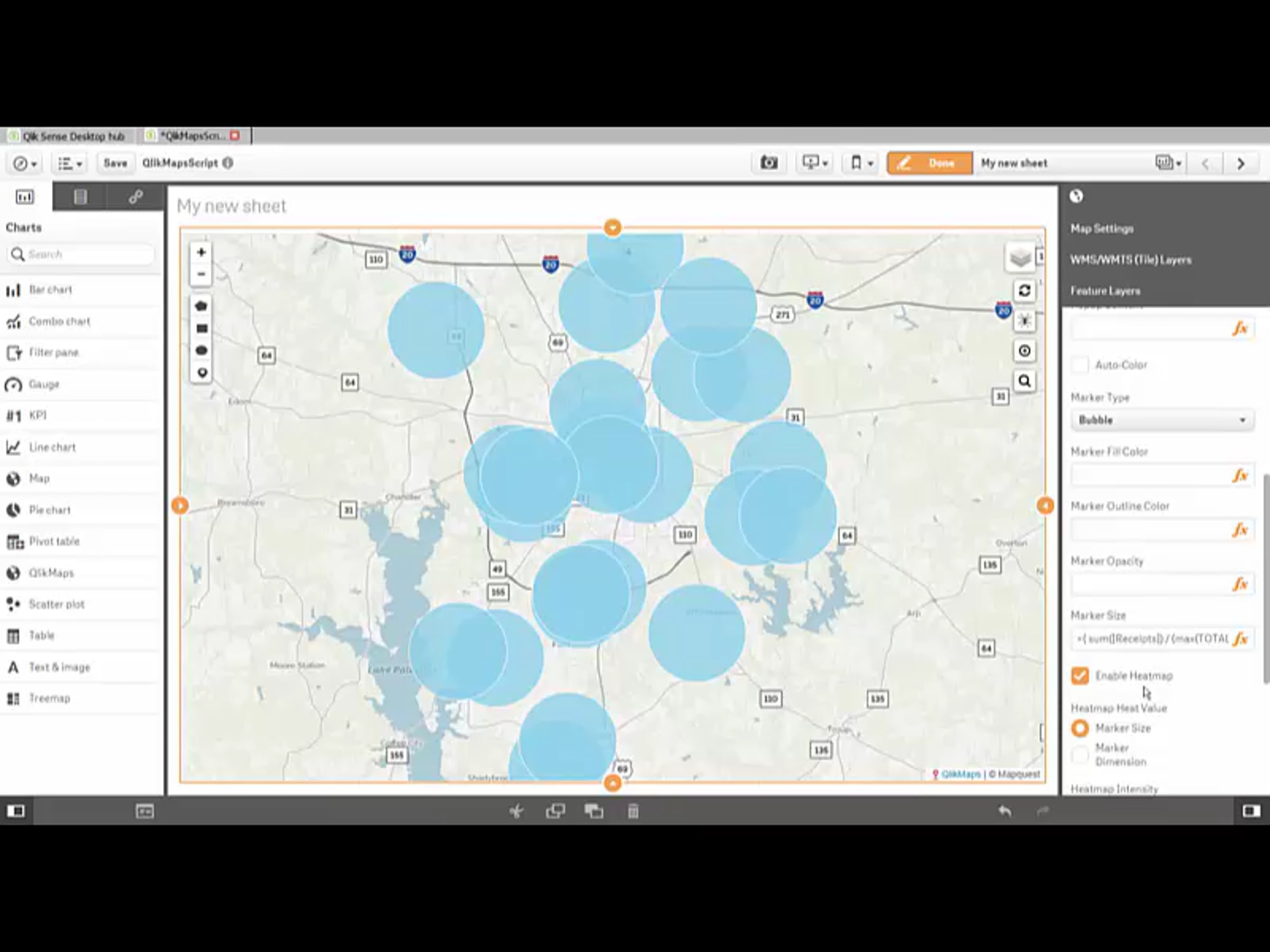Image resolution: width=1270 pixels, height=952 pixels.
Task: Click the delete trash icon
Action: point(633,811)
